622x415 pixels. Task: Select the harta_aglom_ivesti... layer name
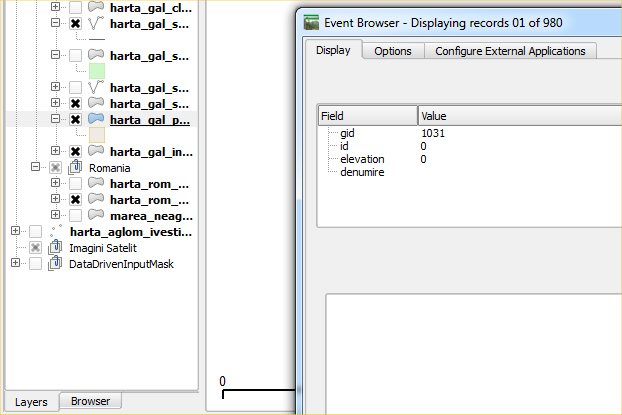pos(131,232)
